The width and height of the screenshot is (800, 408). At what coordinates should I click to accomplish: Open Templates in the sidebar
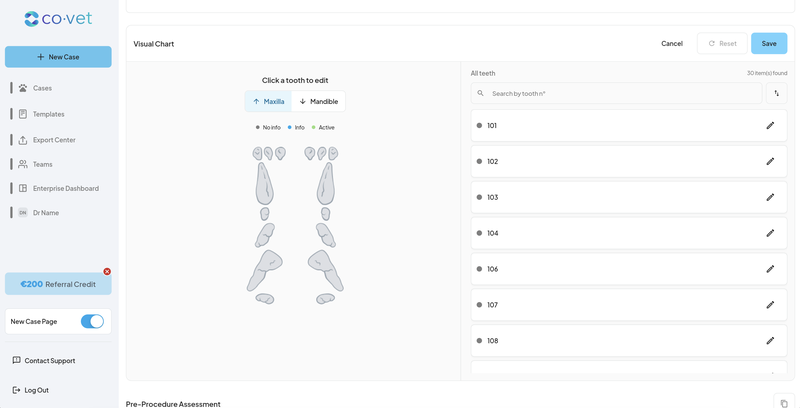coord(48,114)
